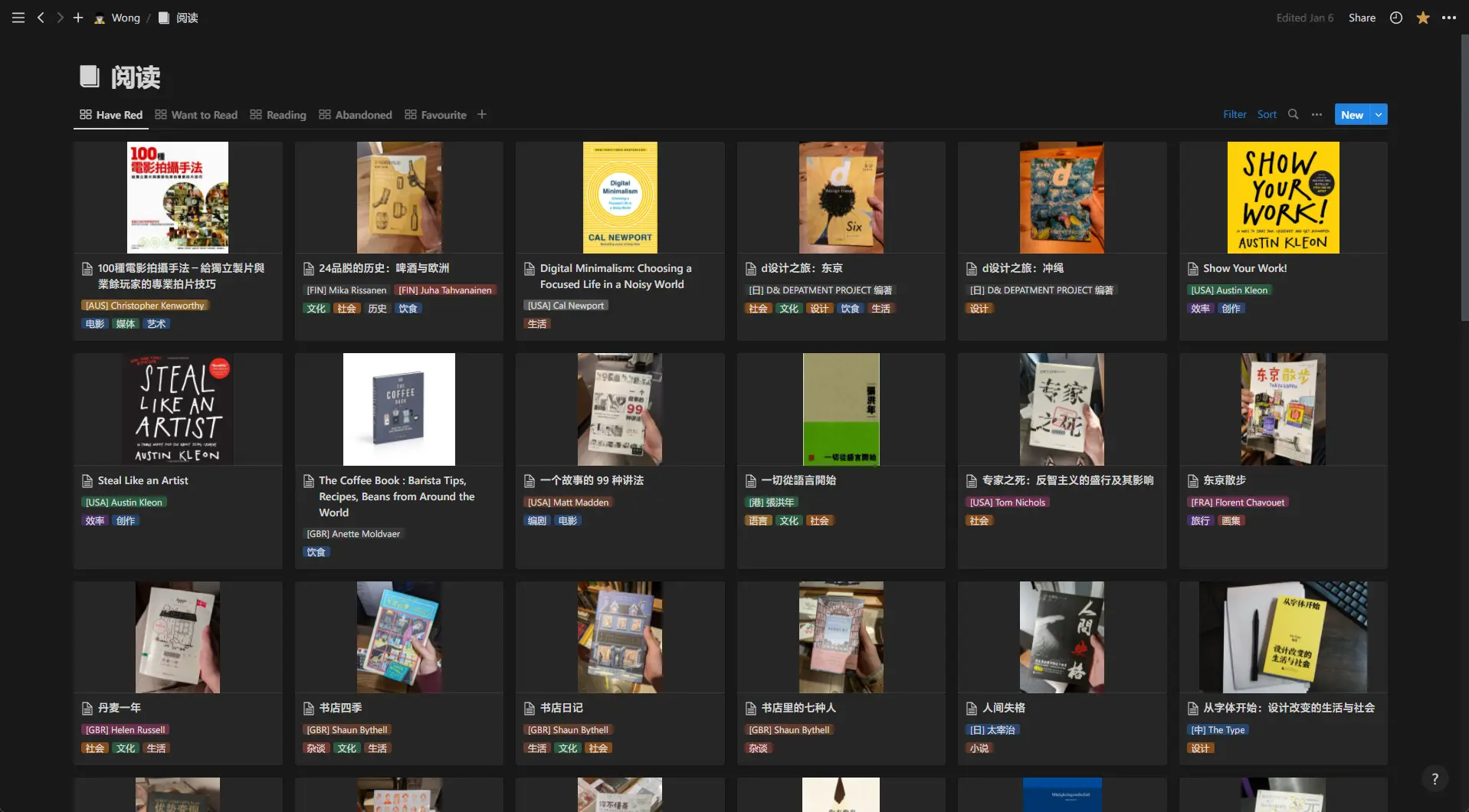This screenshot has height=812, width=1469.
Task: Open the help question mark button
Action: pos(1435,779)
